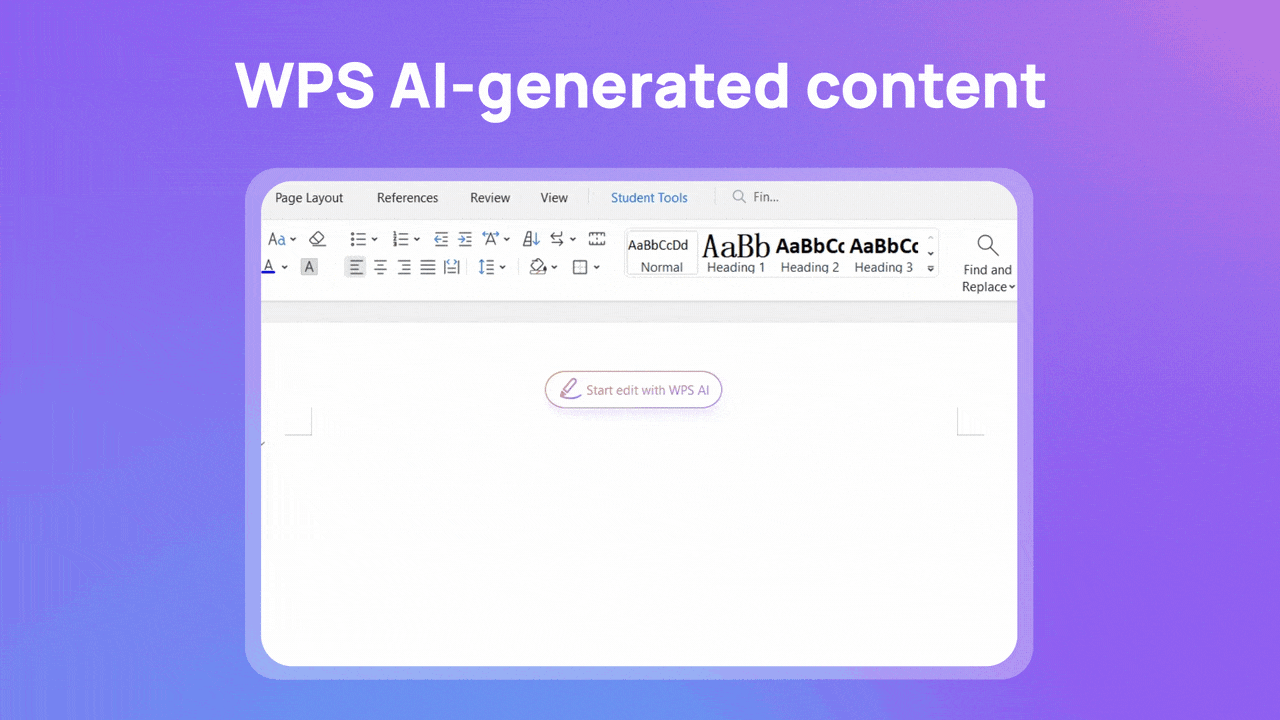The image size is (1280, 720).
Task: Apply the Normal style
Action: pos(662,254)
